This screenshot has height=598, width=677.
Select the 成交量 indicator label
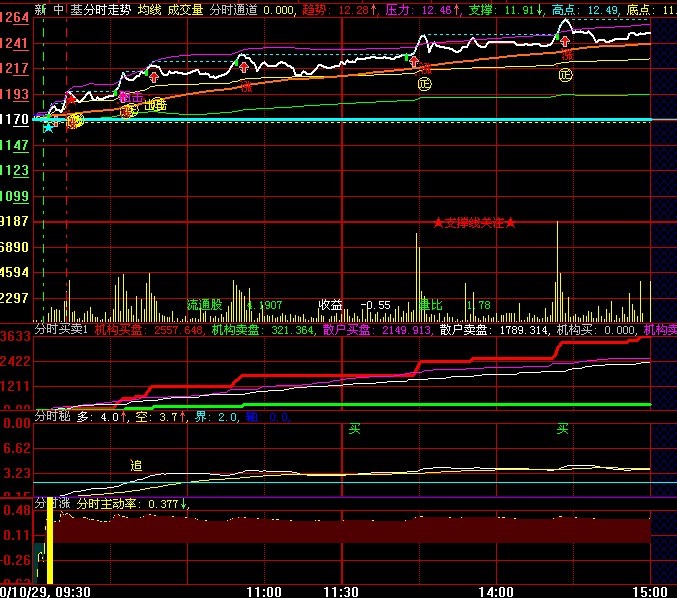[x=185, y=9]
